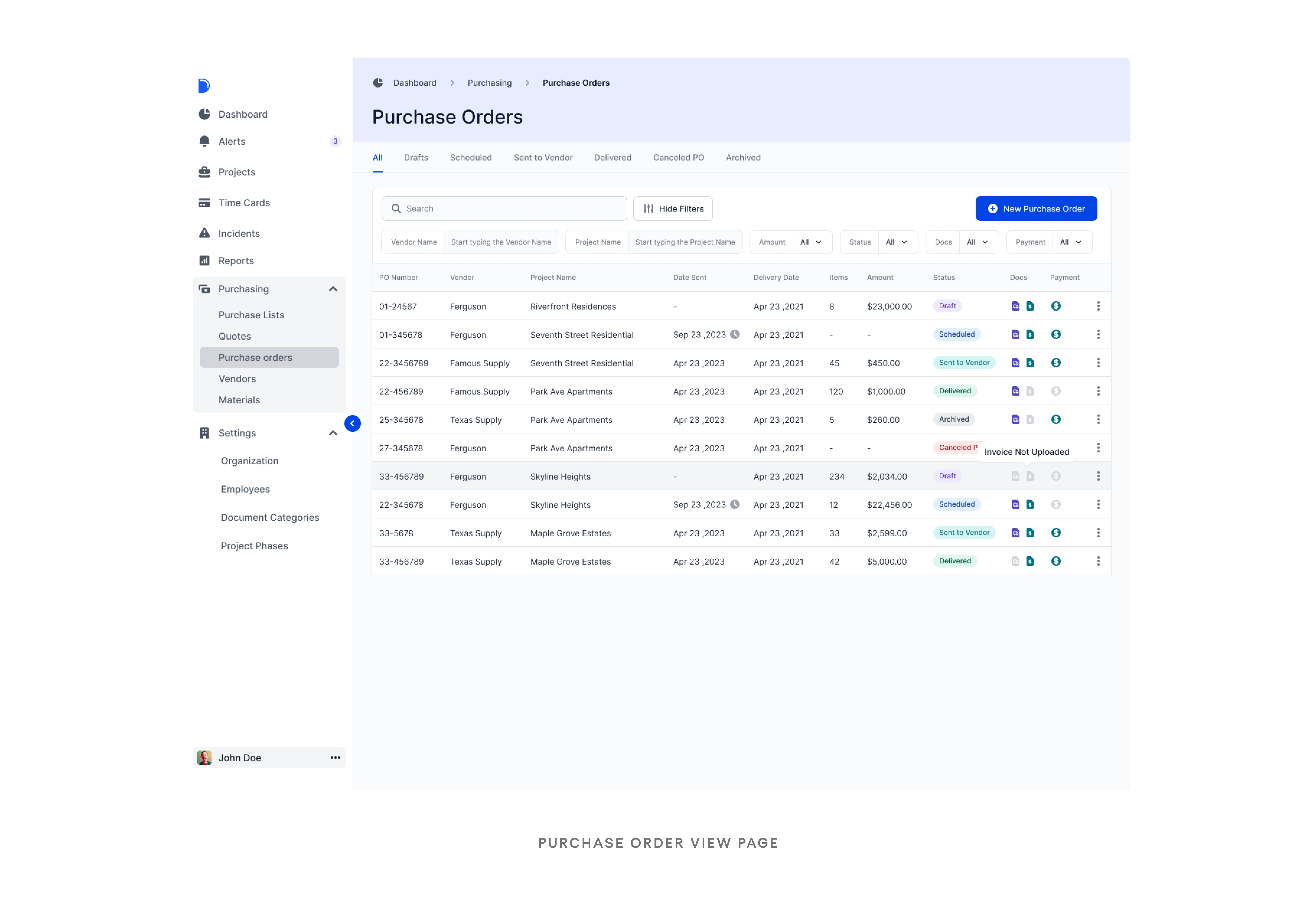The image size is (1316, 909).
Task: Click the sidebar collapse arrow button
Action: point(352,423)
